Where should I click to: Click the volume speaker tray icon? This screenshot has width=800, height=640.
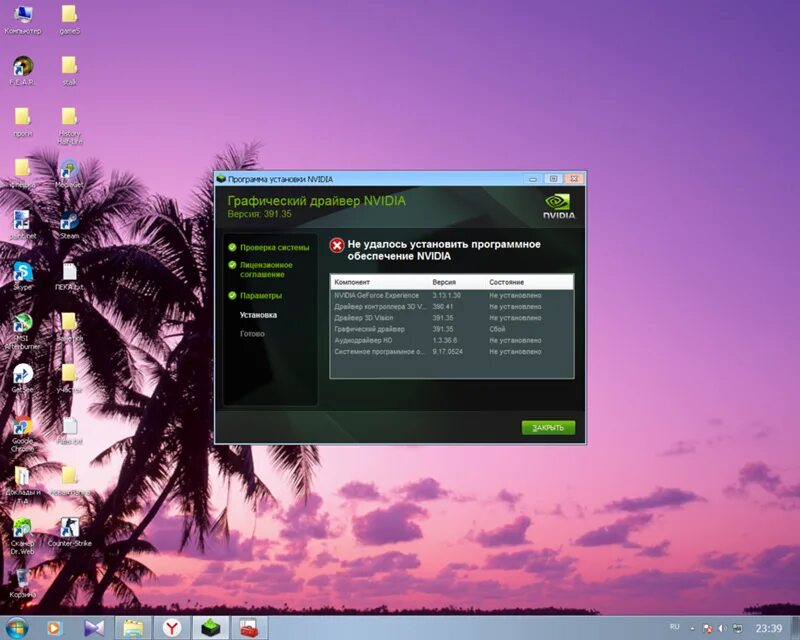point(722,628)
